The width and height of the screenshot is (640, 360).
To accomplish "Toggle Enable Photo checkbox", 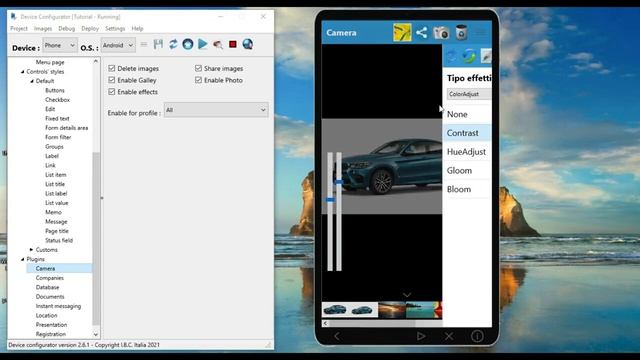I will coord(198,80).
